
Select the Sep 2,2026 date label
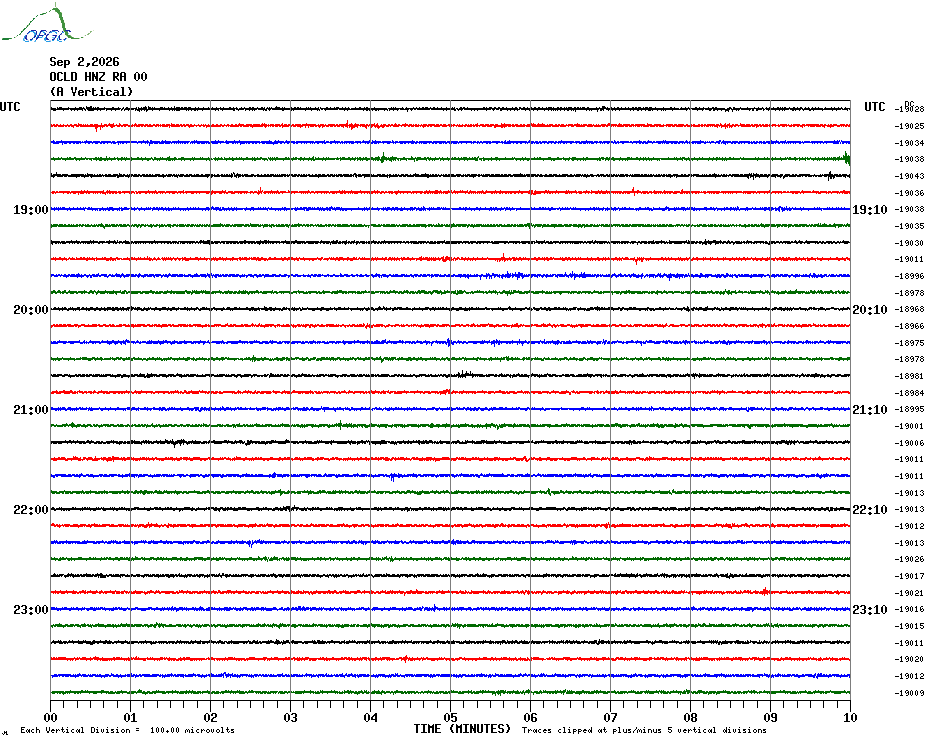click(84, 62)
